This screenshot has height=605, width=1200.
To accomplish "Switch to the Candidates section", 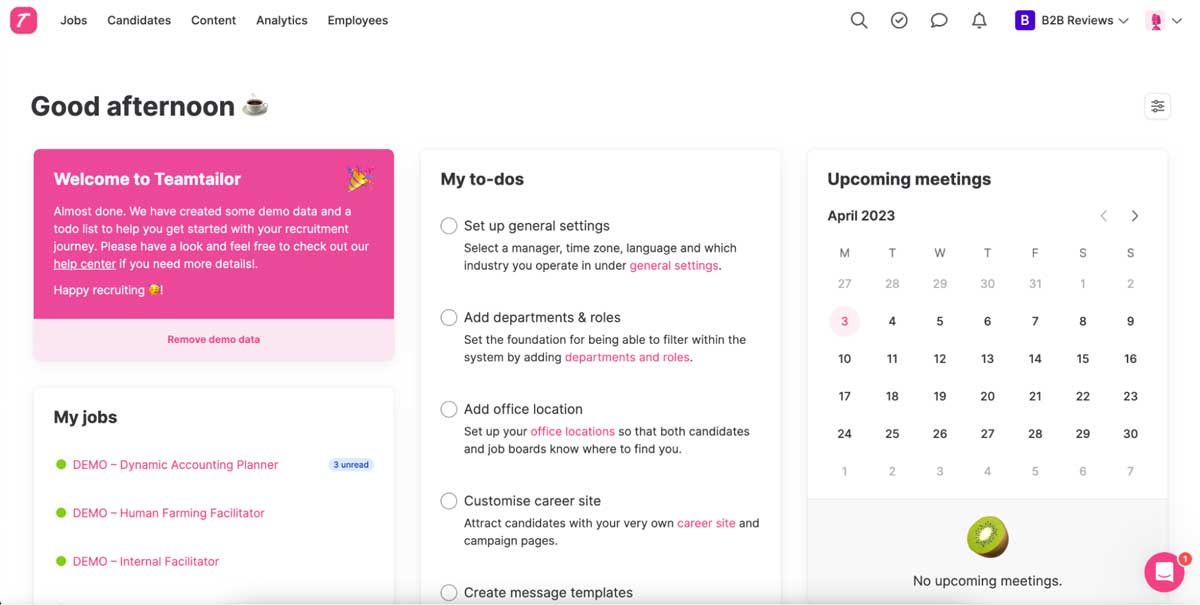I will coord(138,20).
